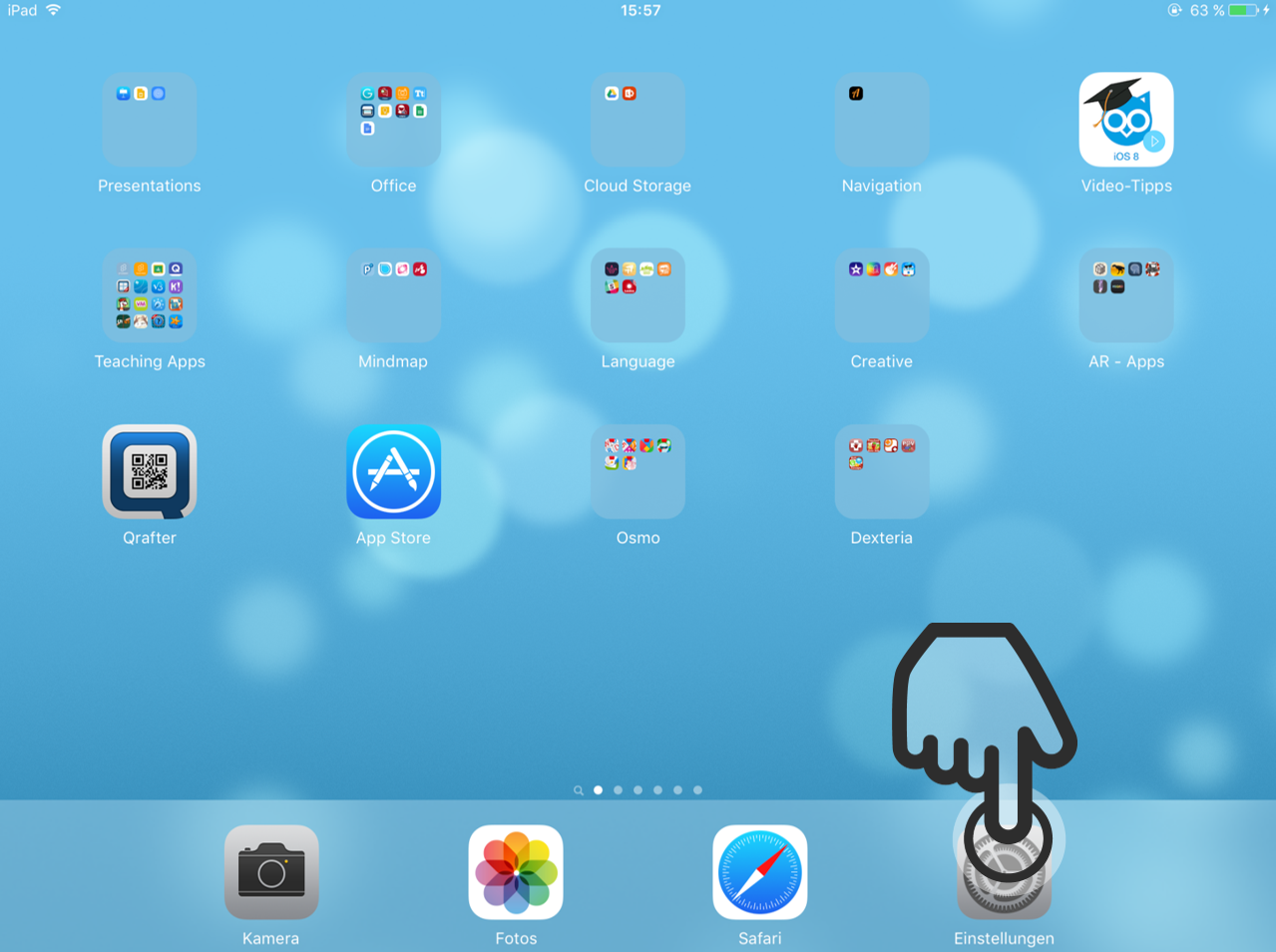Open the Mindmap folder
The height and width of the screenshot is (952, 1276).
[x=393, y=295]
